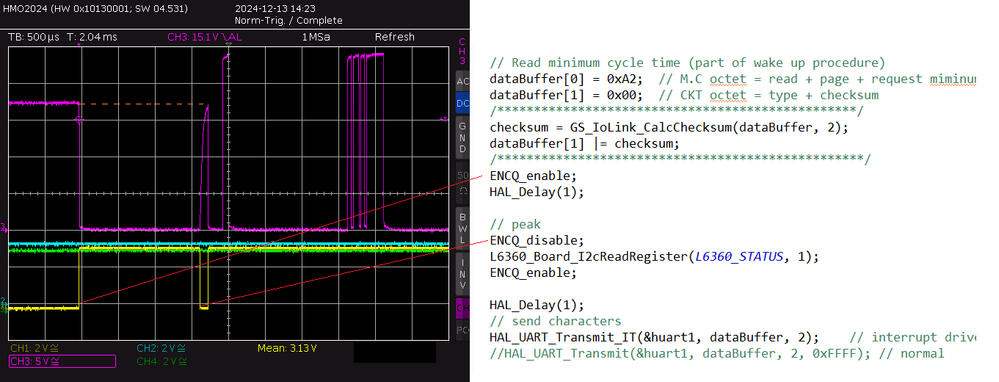Toggle INV invert channel softkey
This screenshot has width=999, height=382.
463,274
